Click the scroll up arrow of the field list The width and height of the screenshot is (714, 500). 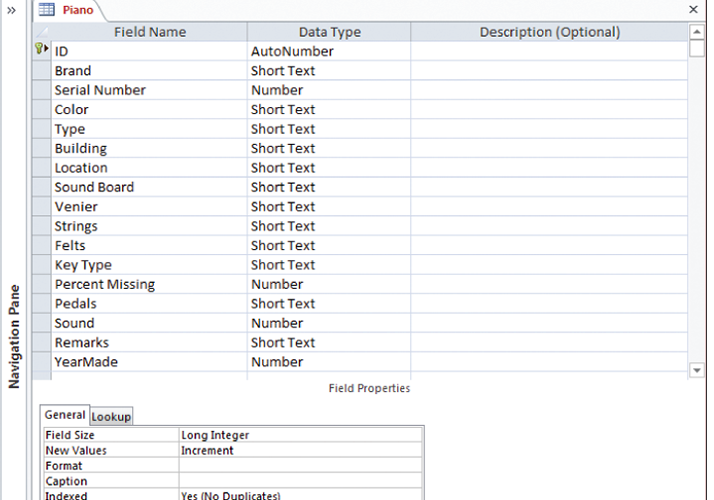point(697,32)
